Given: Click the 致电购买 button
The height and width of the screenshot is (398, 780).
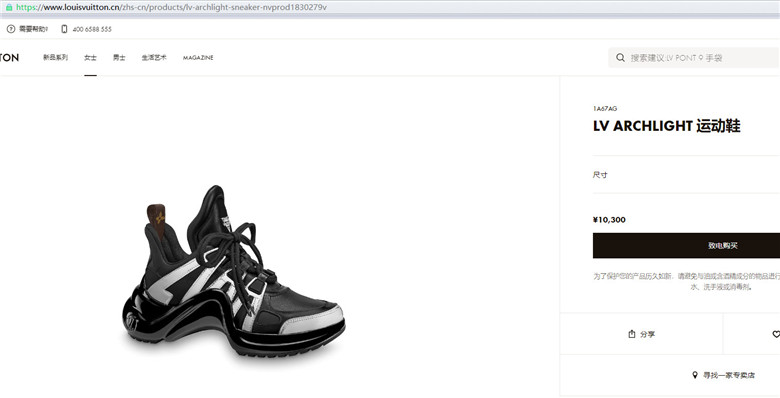Looking at the screenshot, I should [x=686, y=245].
